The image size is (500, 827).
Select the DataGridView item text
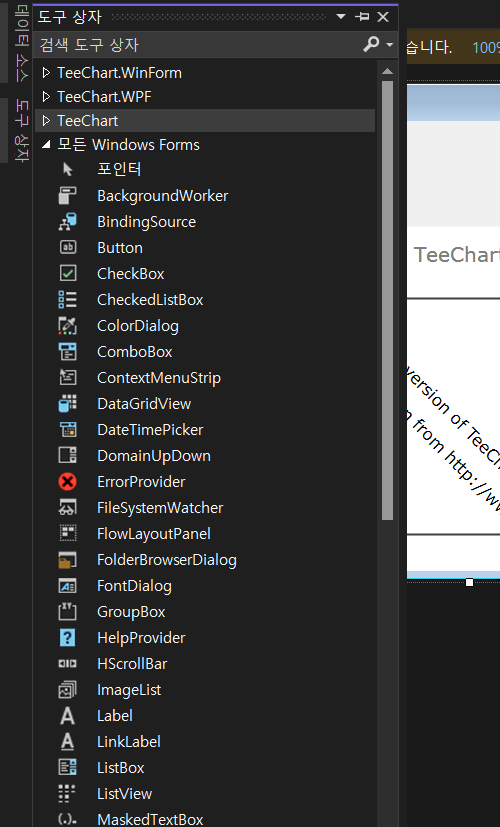[144, 403]
